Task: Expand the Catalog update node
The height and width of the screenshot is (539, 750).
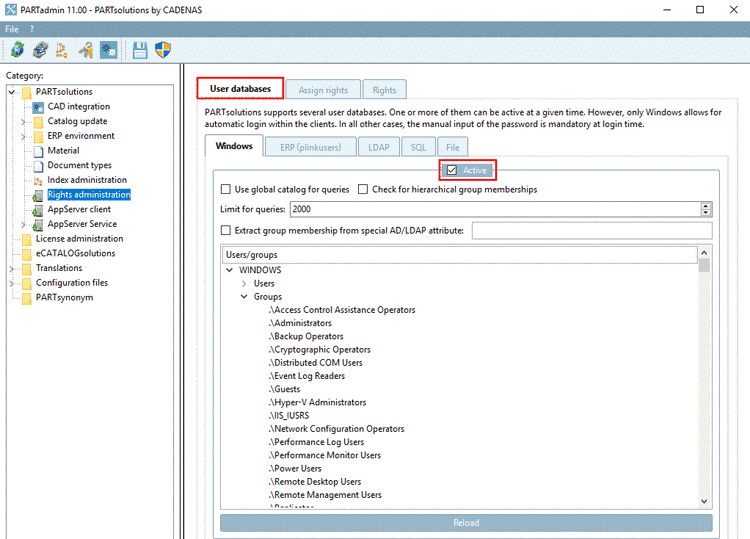Action: (x=22, y=122)
